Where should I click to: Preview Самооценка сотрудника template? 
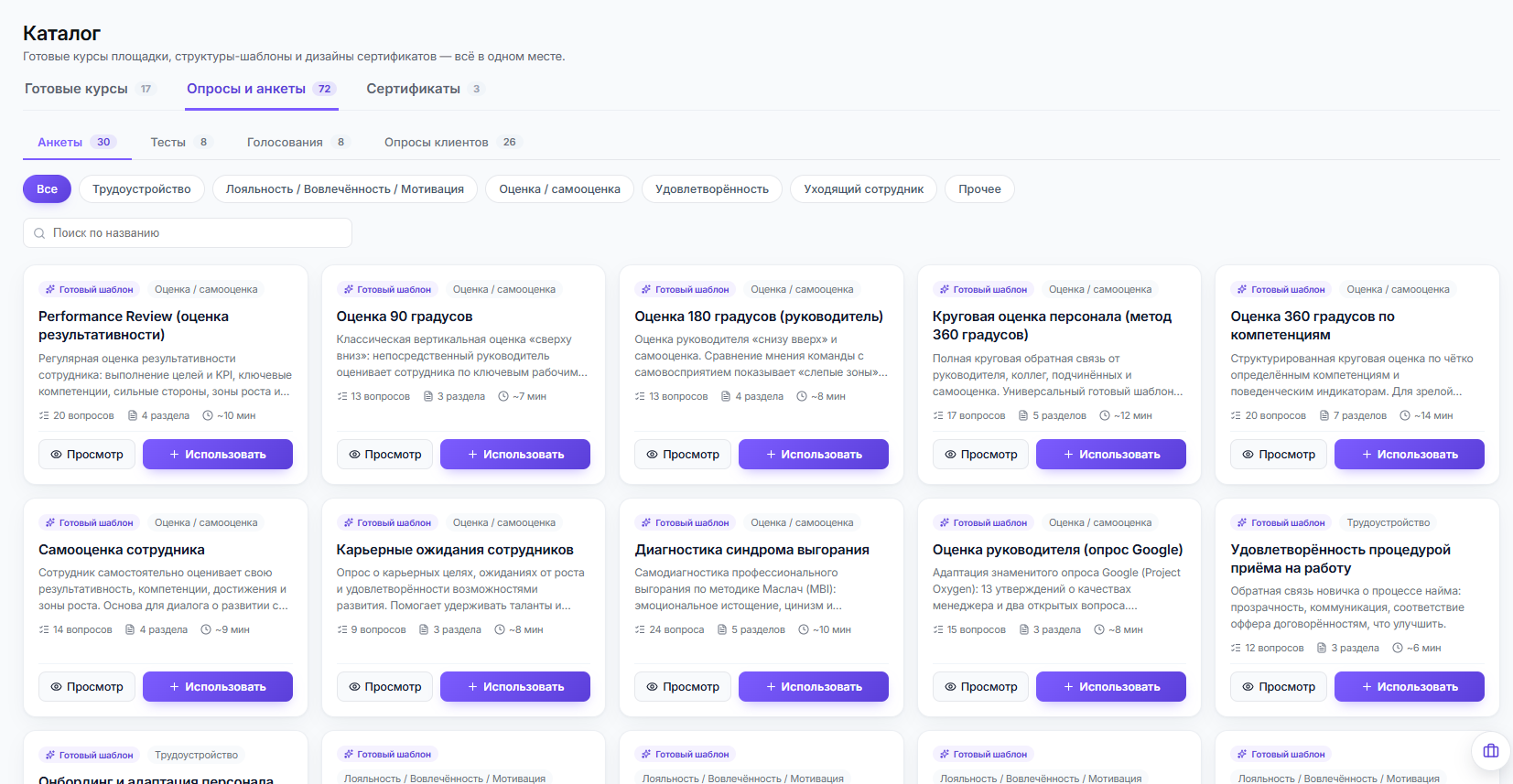(x=87, y=687)
